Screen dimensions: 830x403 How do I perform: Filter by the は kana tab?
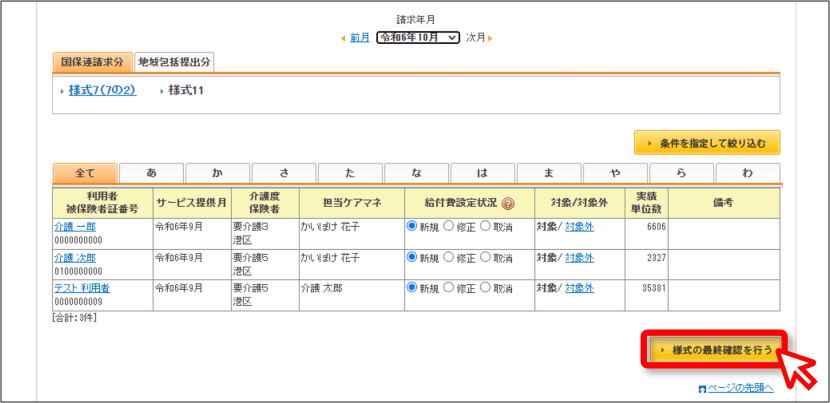(x=482, y=173)
